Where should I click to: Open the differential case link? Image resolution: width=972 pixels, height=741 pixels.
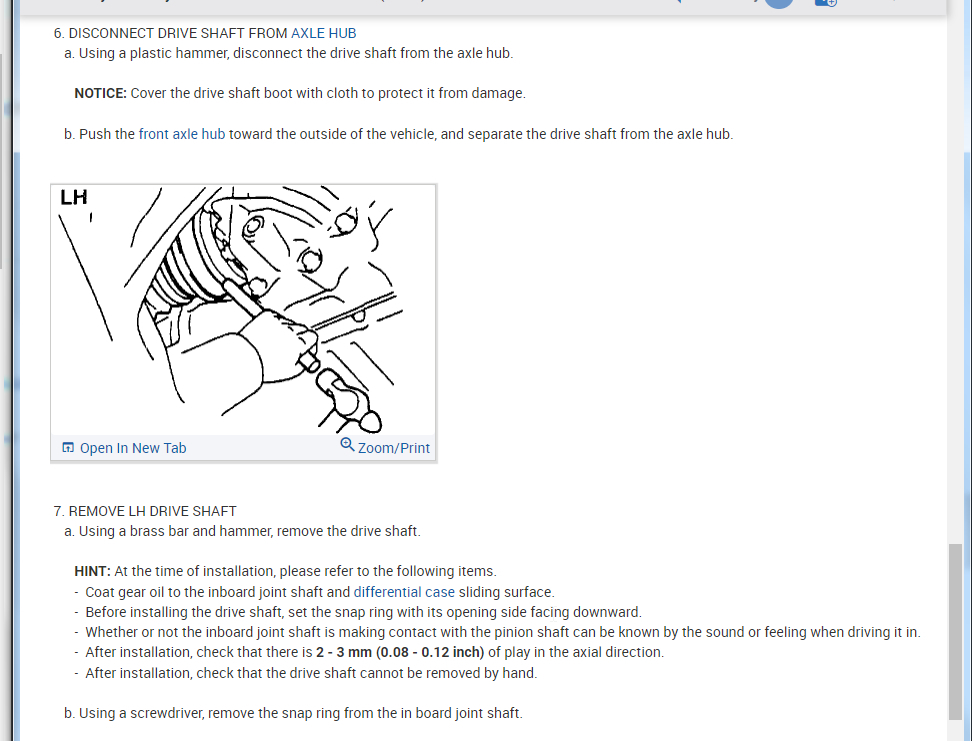[404, 592]
